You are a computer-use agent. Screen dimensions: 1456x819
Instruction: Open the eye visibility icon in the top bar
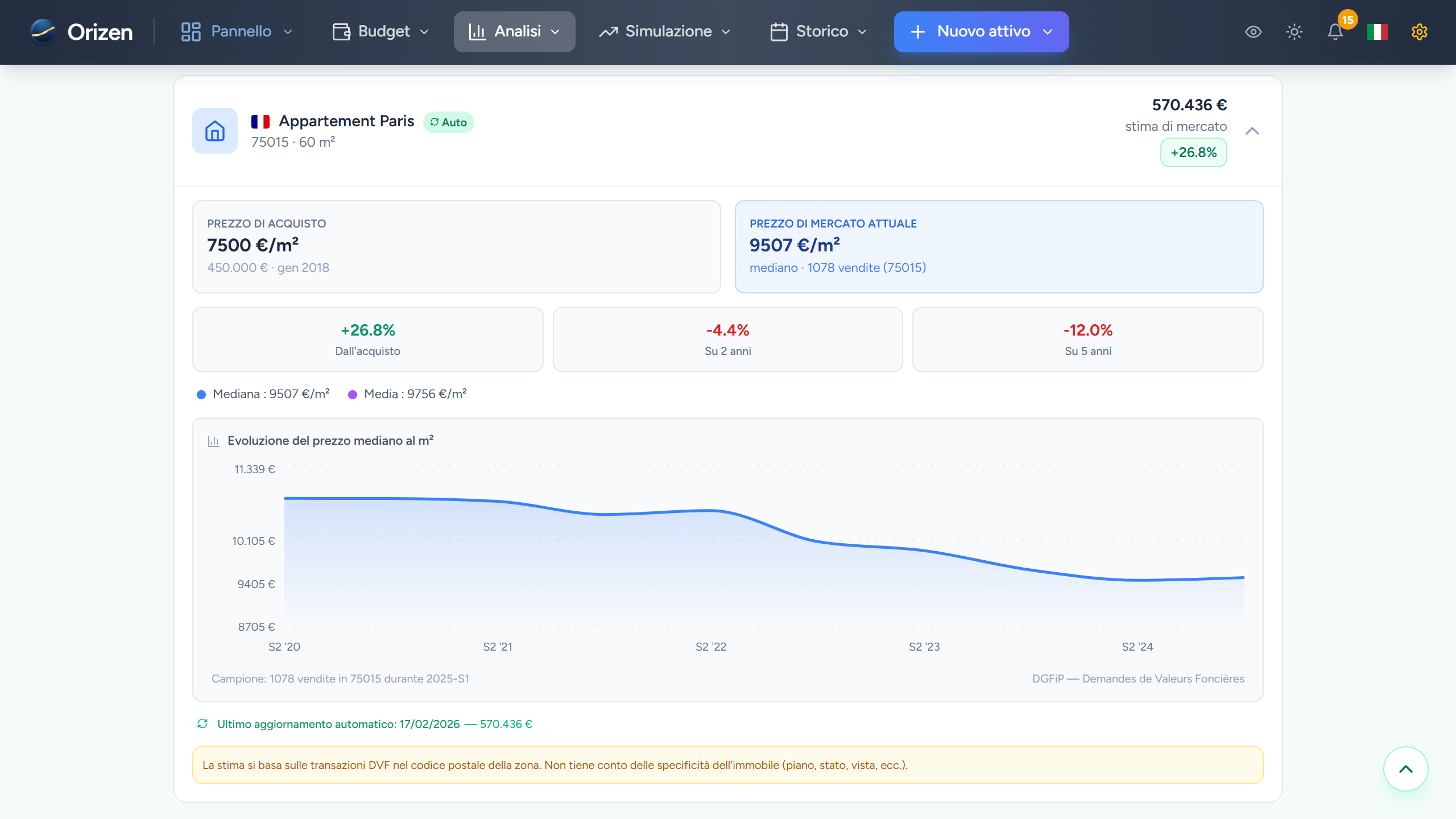[1254, 32]
